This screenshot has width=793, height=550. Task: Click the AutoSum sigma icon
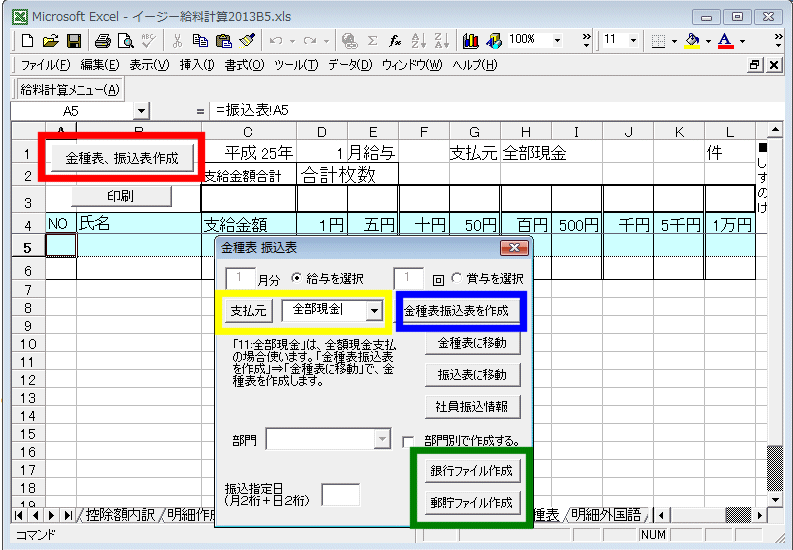pos(372,41)
